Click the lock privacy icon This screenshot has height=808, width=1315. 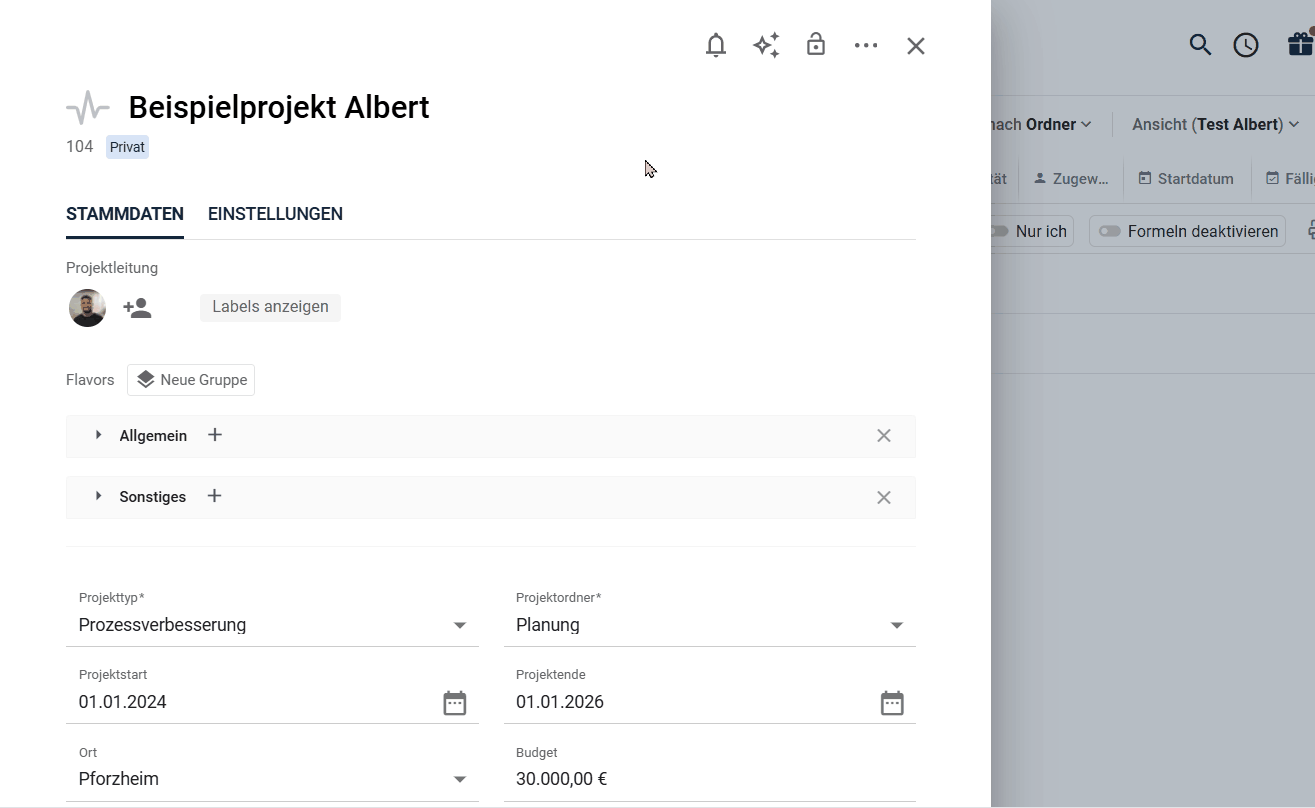[x=816, y=45]
